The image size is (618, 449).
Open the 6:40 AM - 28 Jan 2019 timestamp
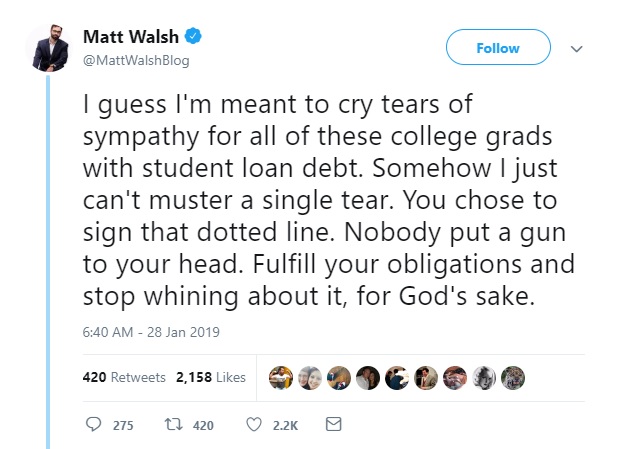150,332
